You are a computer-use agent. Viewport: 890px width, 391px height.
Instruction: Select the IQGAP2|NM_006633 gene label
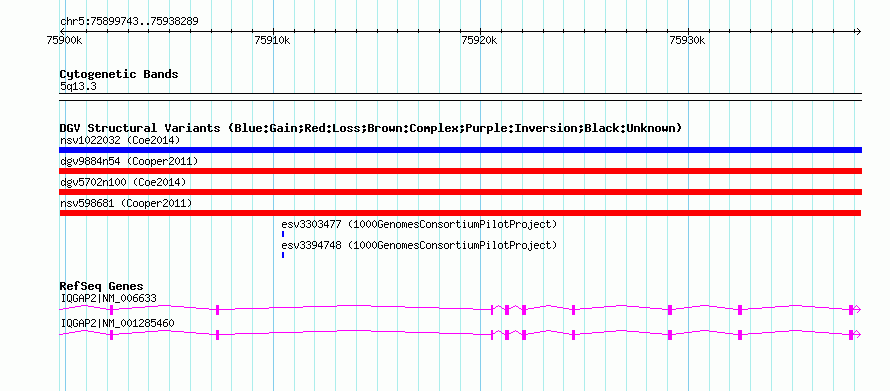tap(108, 298)
